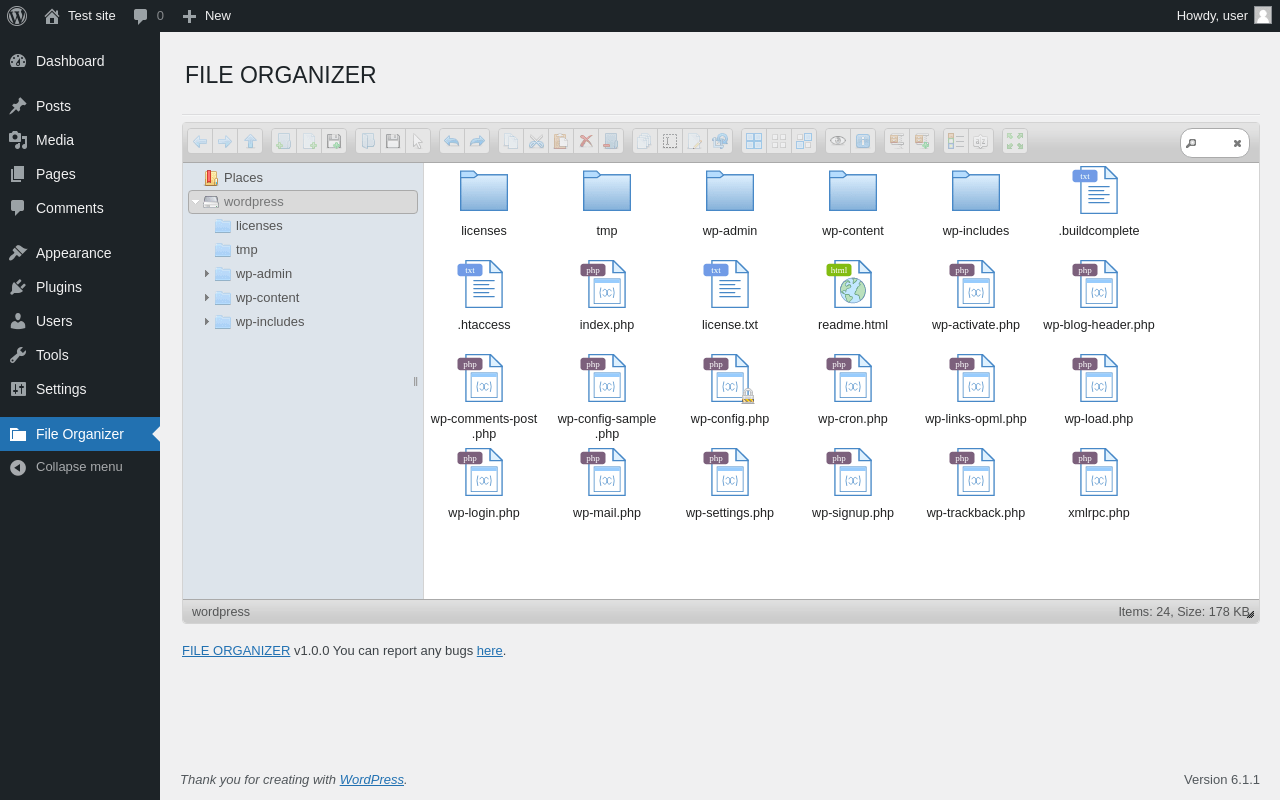1280x800 pixels.
Task: Click the new folder toolbar icon
Action: [284, 141]
